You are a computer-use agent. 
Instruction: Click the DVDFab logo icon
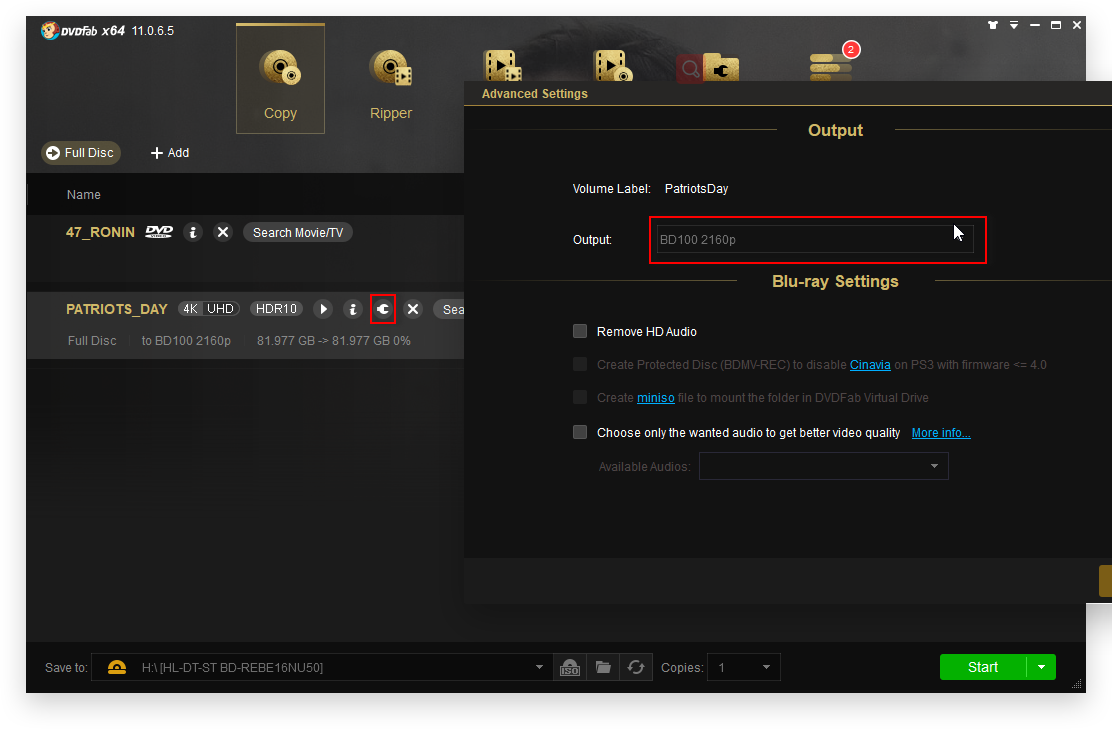coord(50,30)
